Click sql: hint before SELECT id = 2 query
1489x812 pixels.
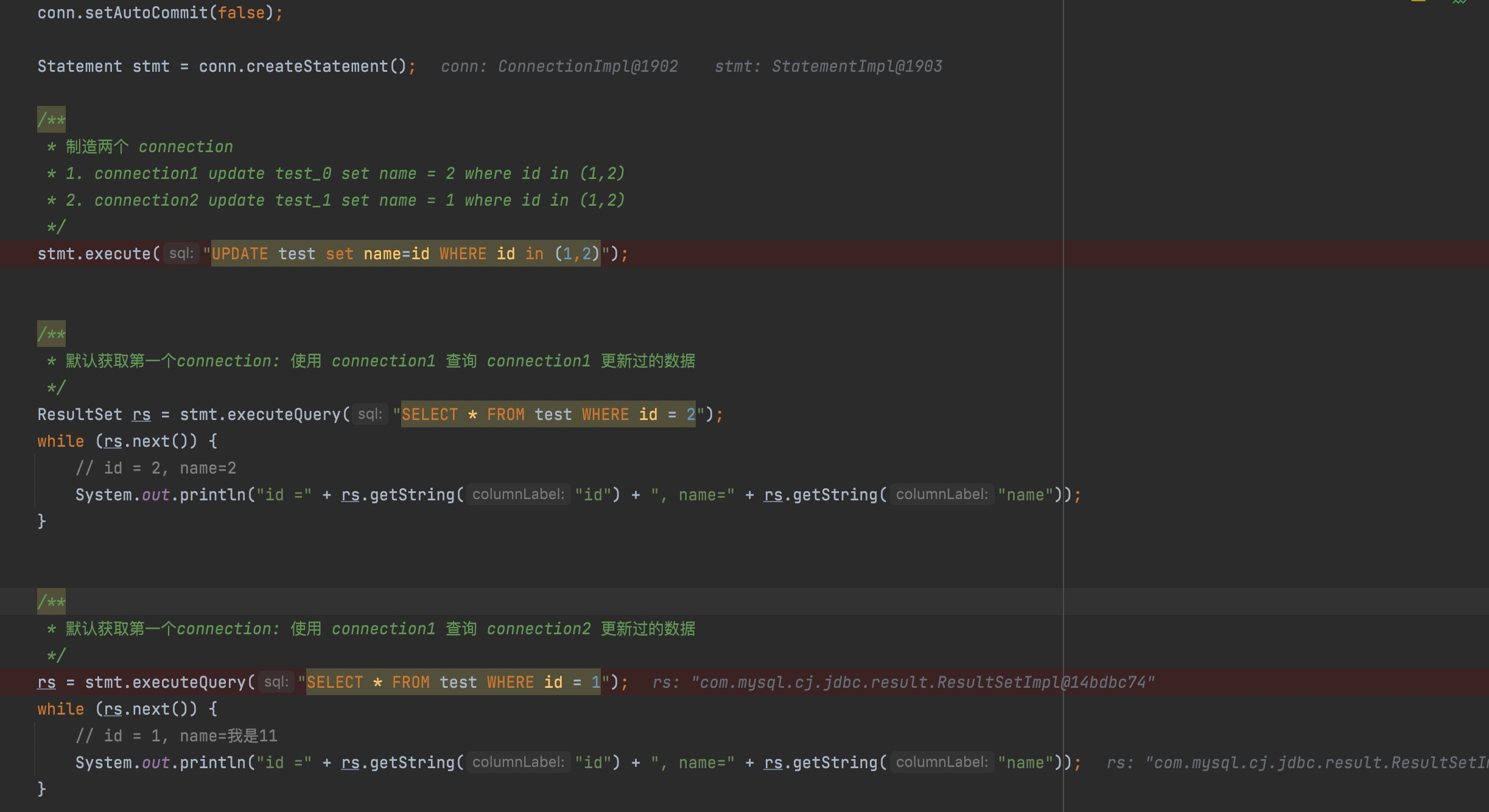(370, 414)
